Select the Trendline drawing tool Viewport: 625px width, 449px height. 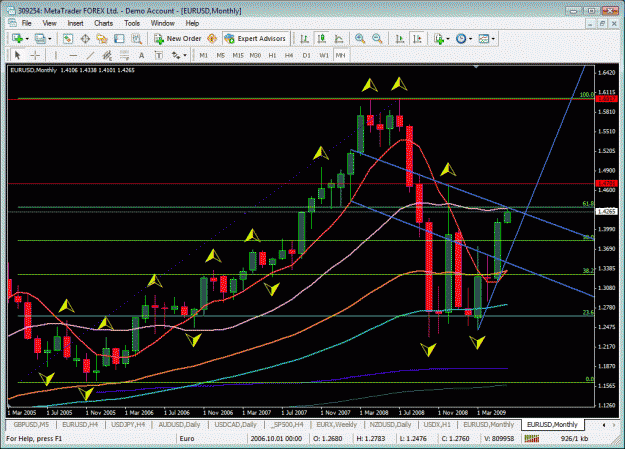[x=90, y=55]
